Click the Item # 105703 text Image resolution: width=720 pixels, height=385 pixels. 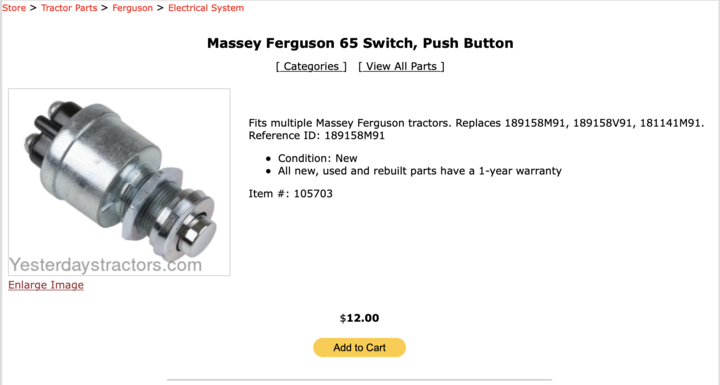coord(291,193)
